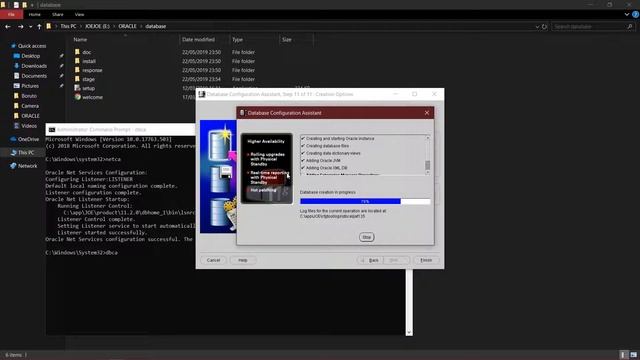Select 'Creating and starting Oracle instance' row
This screenshot has height=360, width=640.
[337, 138]
